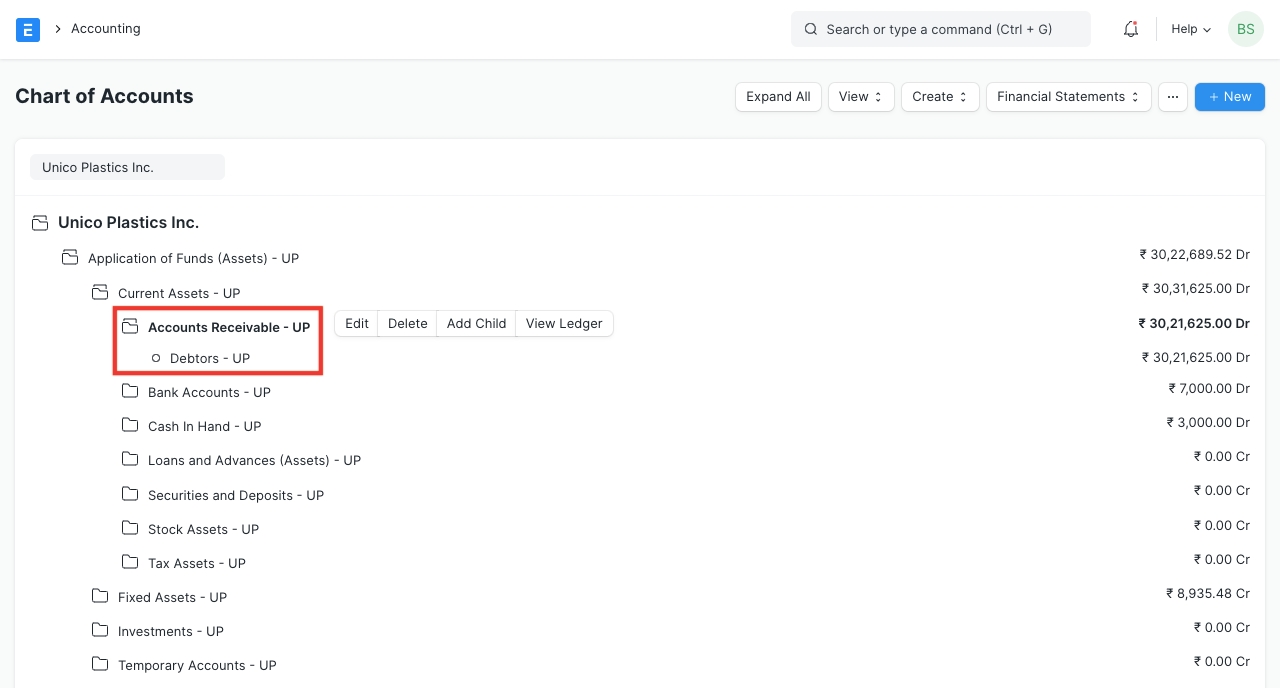Go to Accounting breadcrumb
Image resolution: width=1280 pixels, height=688 pixels.
tap(105, 29)
